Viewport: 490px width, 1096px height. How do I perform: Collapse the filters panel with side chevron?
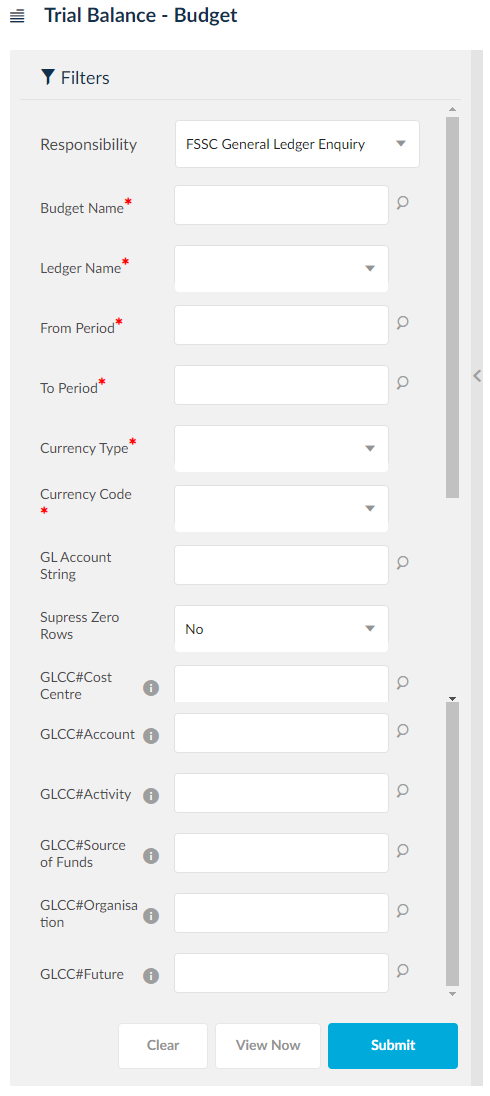(x=477, y=376)
